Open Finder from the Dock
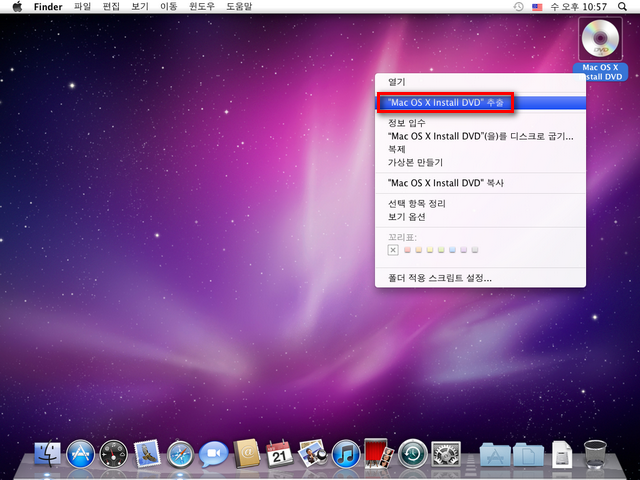 (47, 453)
